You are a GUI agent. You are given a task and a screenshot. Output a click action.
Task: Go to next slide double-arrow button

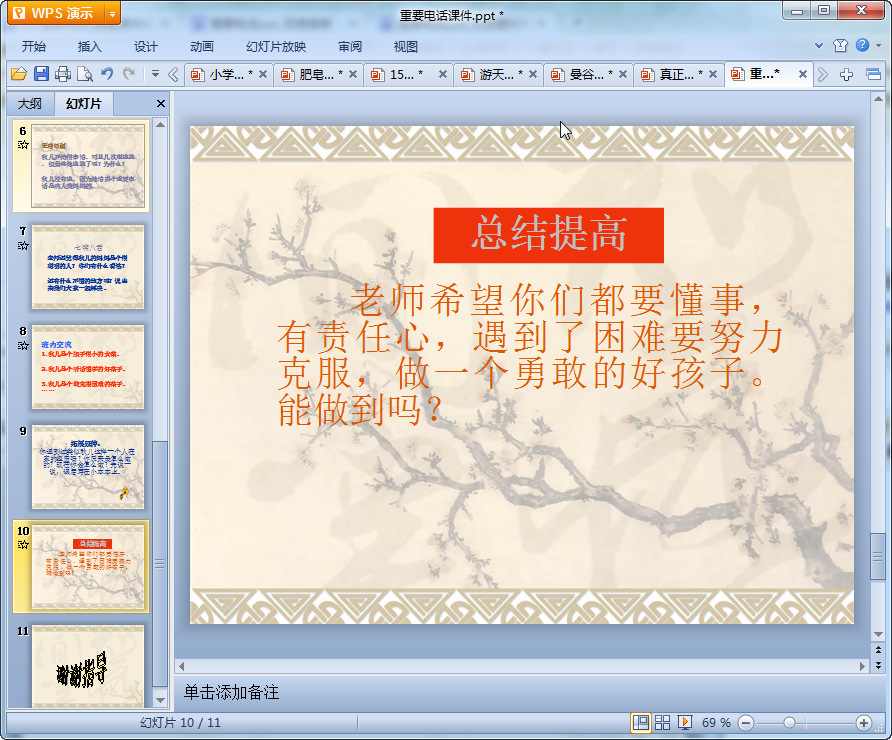click(x=878, y=664)
